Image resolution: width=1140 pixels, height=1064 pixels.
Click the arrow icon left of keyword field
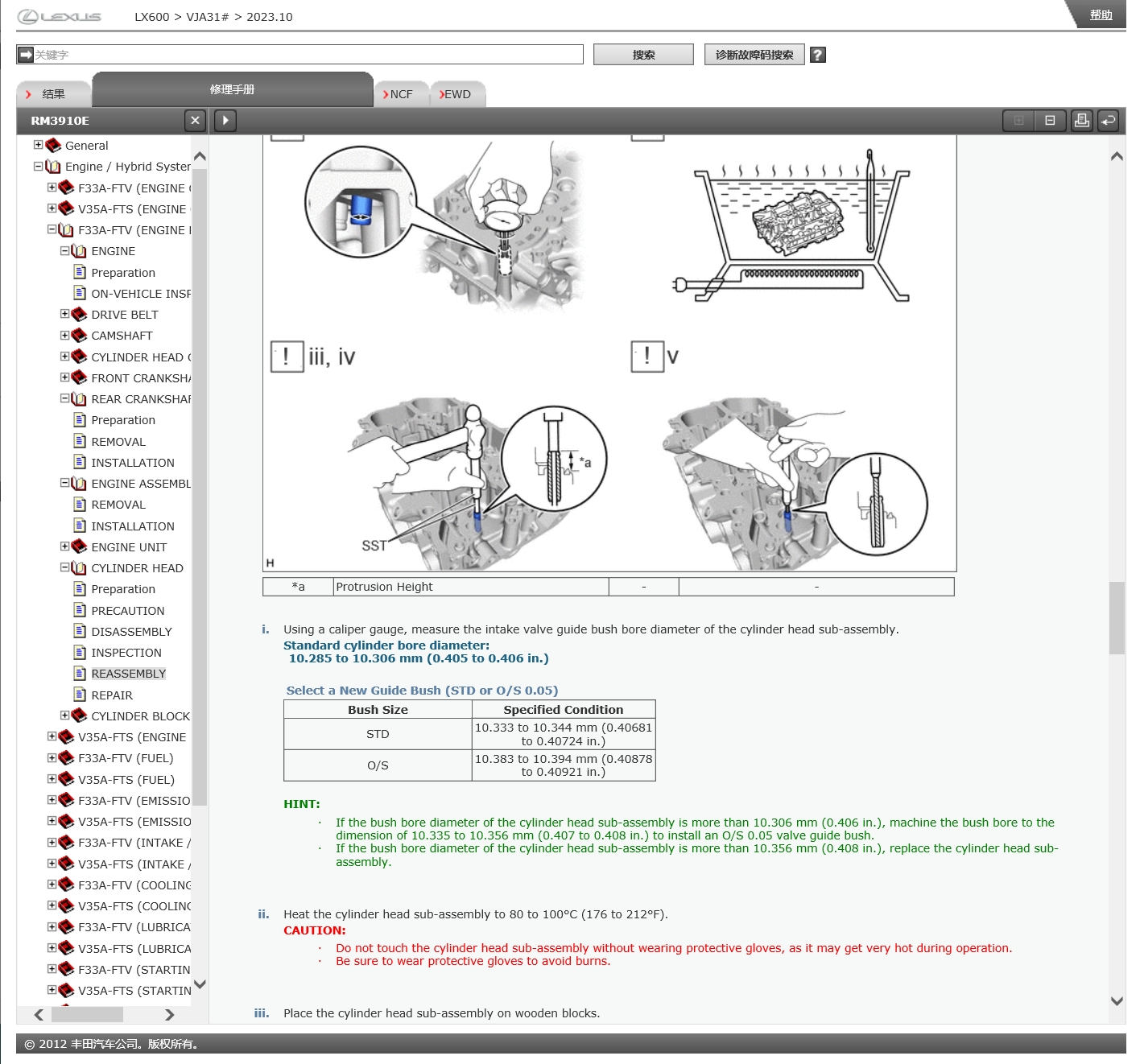(x=26, y=55)
